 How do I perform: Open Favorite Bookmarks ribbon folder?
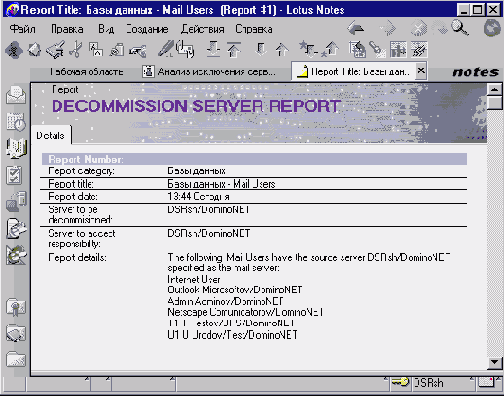(16, 307)
